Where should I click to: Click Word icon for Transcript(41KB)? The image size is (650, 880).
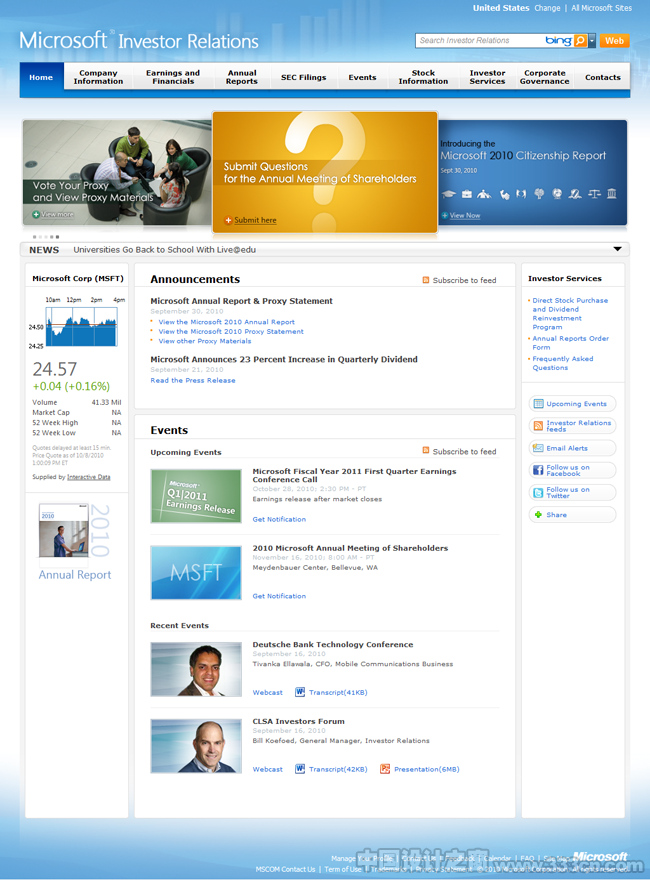pyautogui.click(x=300, y=692)
